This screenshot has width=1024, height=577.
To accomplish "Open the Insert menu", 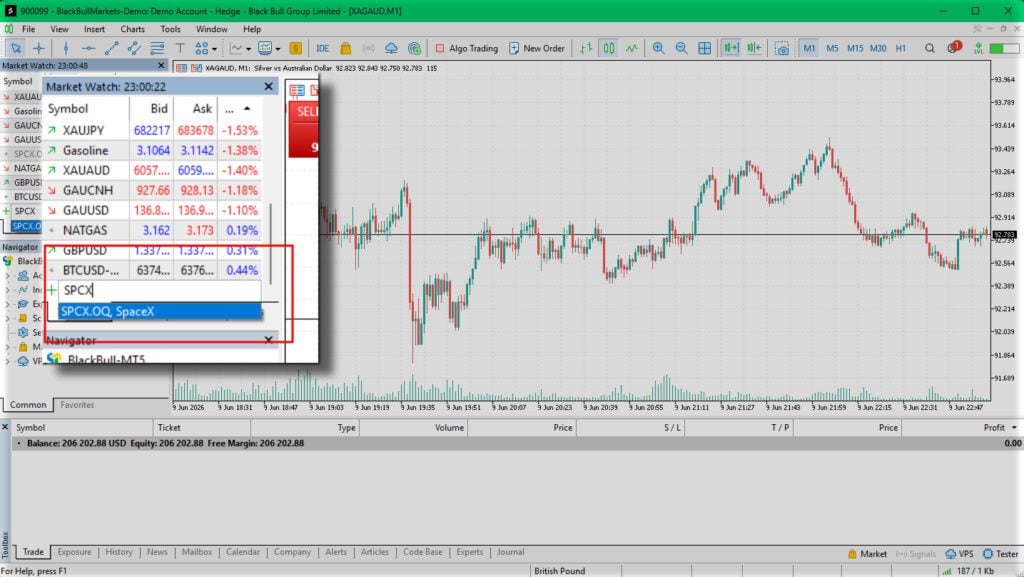I will click(94, 29).
